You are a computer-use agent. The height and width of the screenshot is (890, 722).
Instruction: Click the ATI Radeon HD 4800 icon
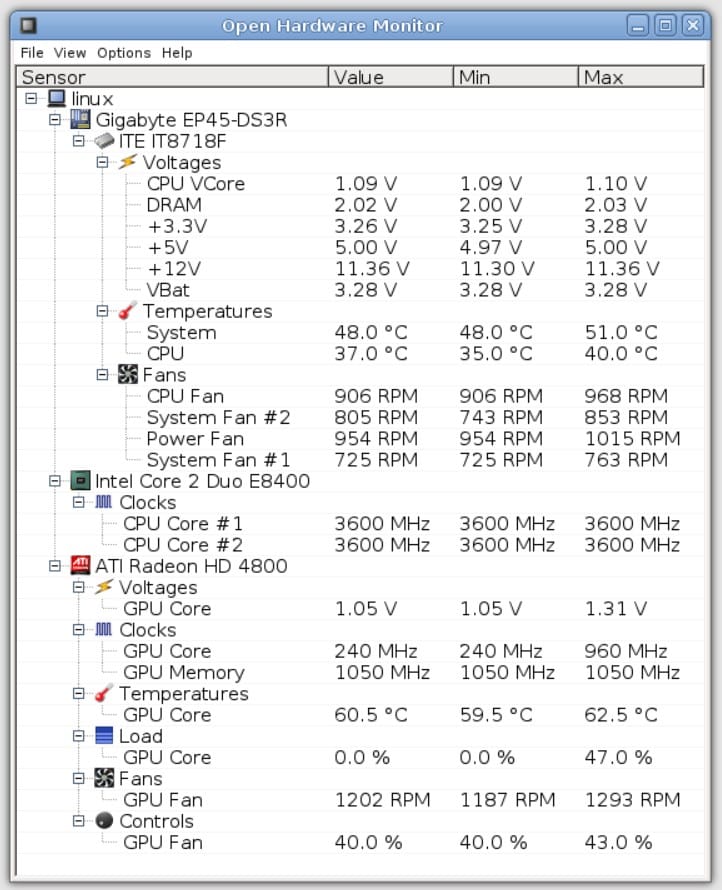coord(80,565)
